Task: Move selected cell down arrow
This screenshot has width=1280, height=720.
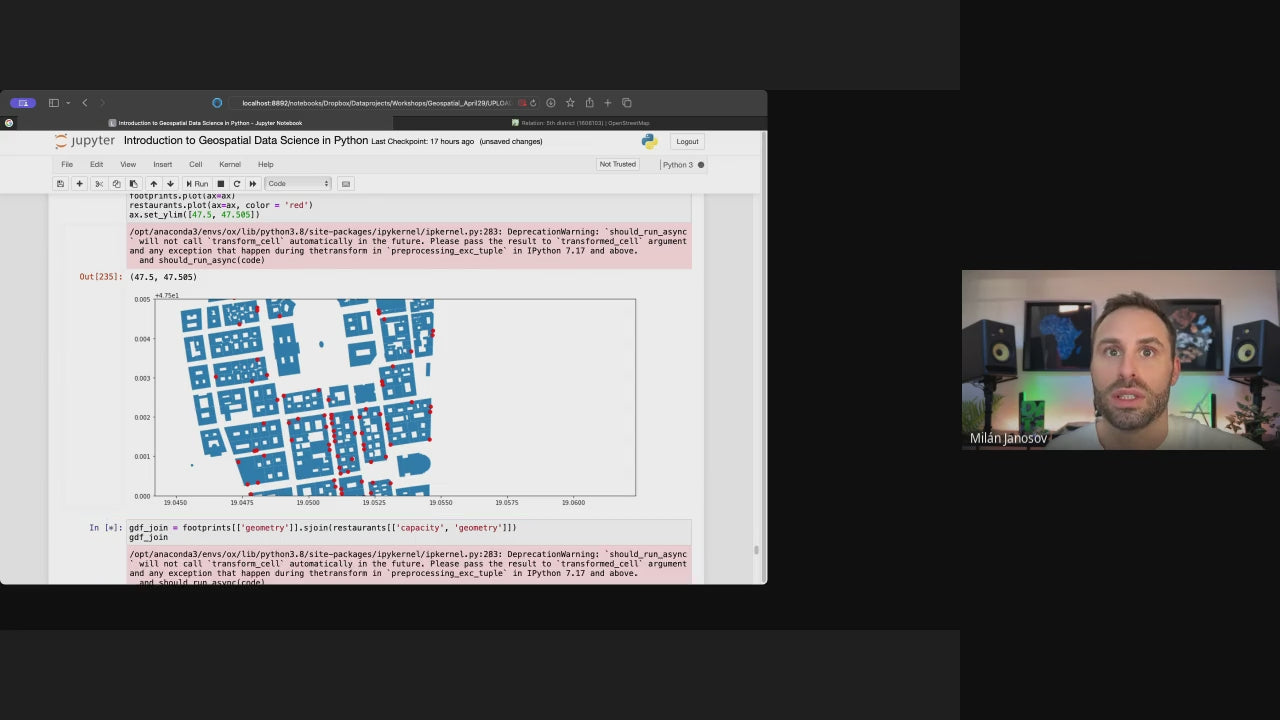Action: (170, 184)
